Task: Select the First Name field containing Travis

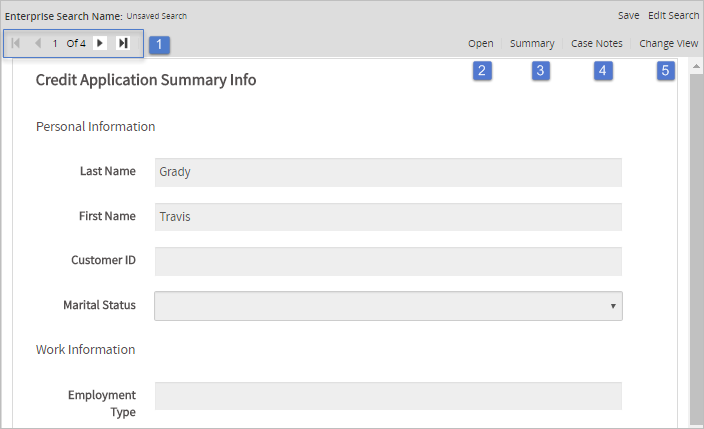Action: coord(388,217)
